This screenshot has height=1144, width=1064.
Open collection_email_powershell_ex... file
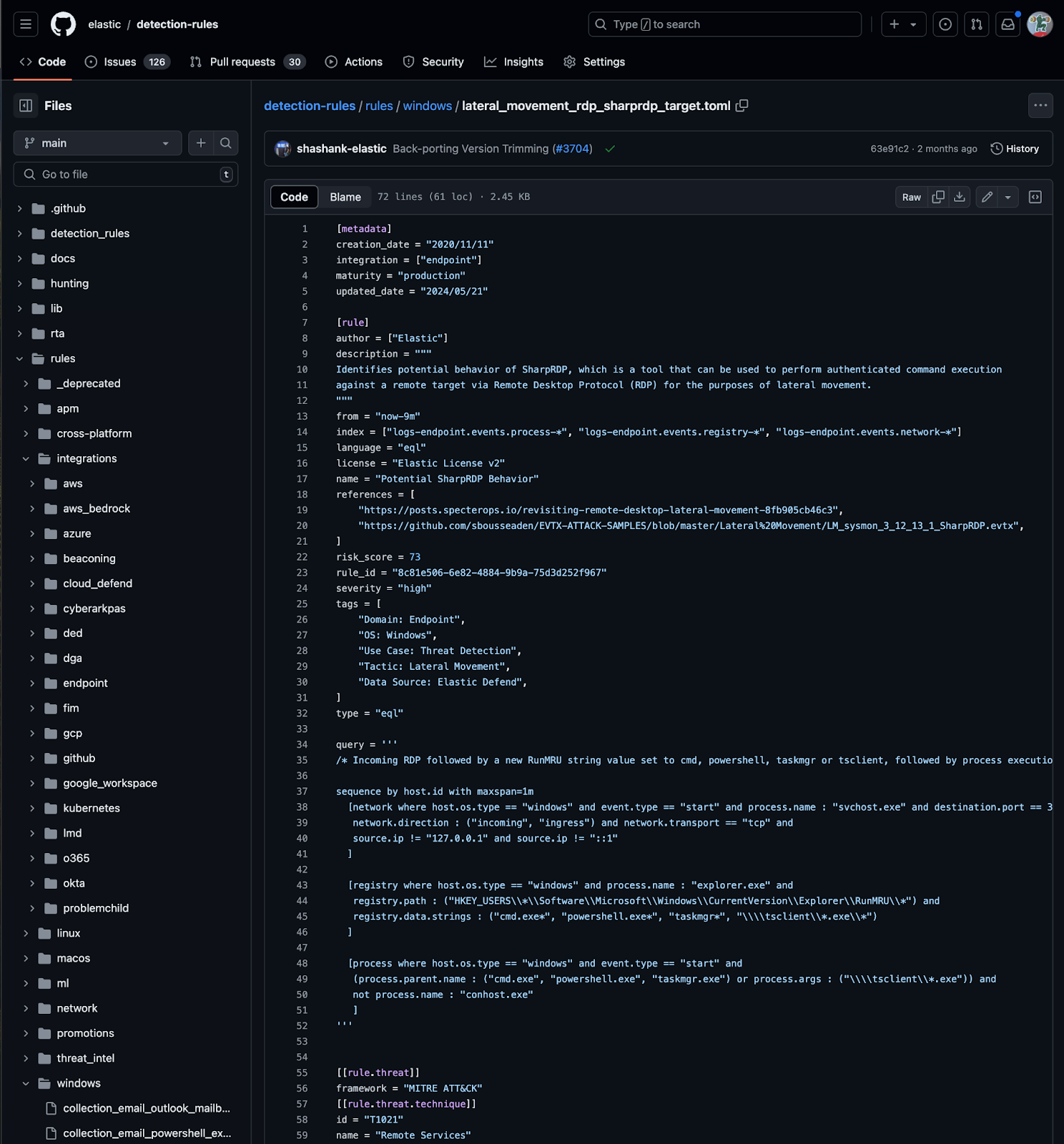click(x=147, y=1134)
